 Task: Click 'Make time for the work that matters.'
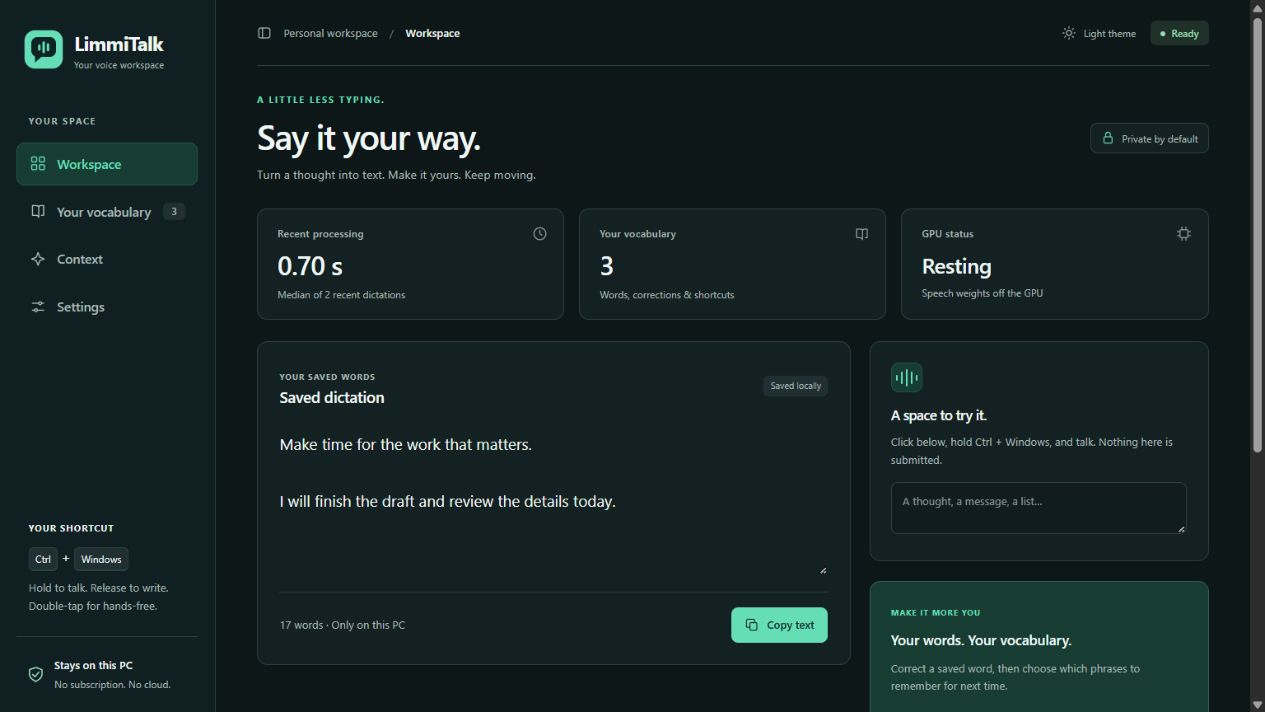[x=406, y=444]
